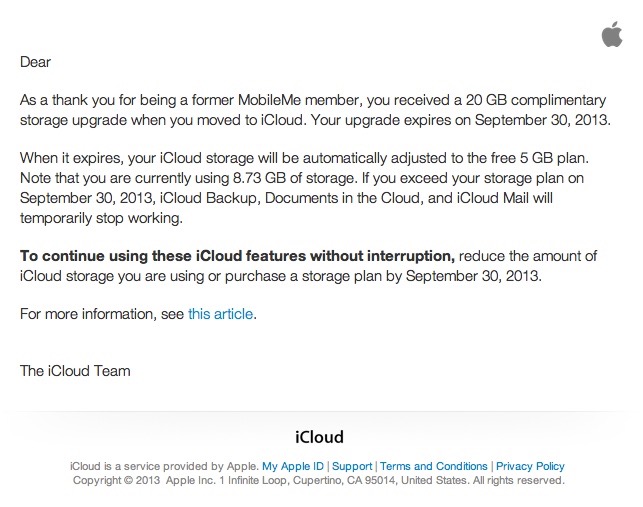
Task: Click 'temporarily stop working' text
Action: point(101,218)
